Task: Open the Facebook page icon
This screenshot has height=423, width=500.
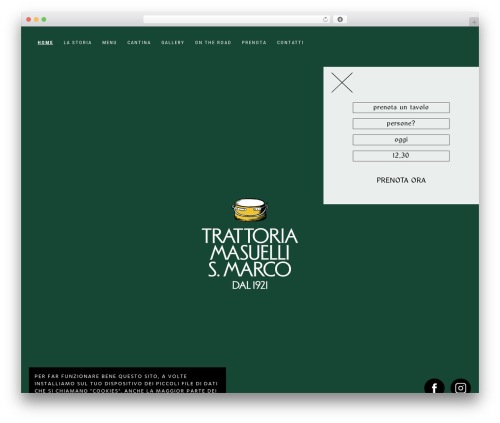Action: click(x=434, y=386)
